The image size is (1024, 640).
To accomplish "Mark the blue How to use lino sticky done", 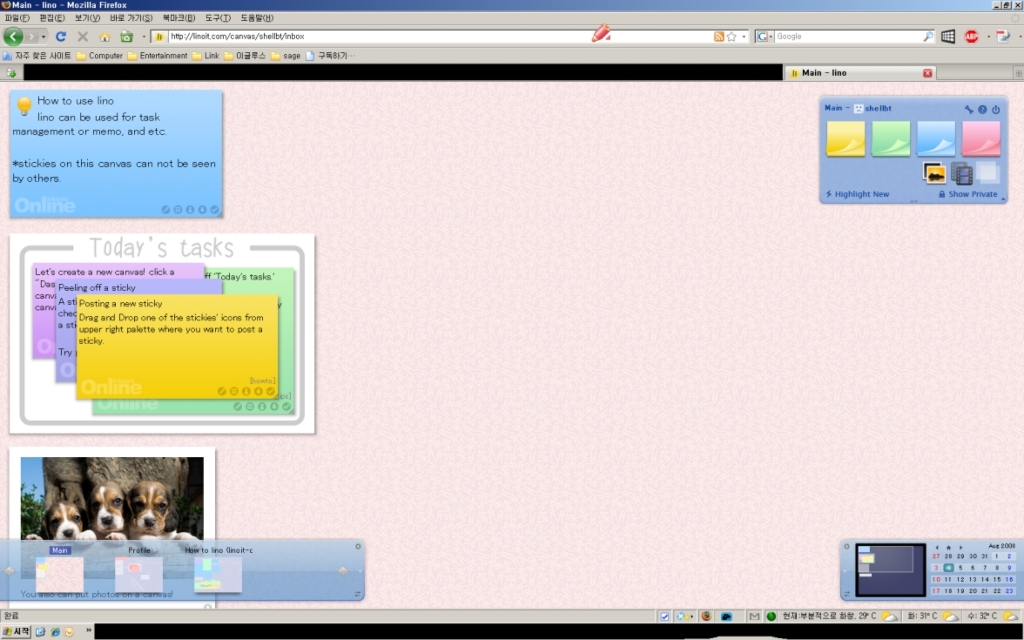I will click(214, 210).
